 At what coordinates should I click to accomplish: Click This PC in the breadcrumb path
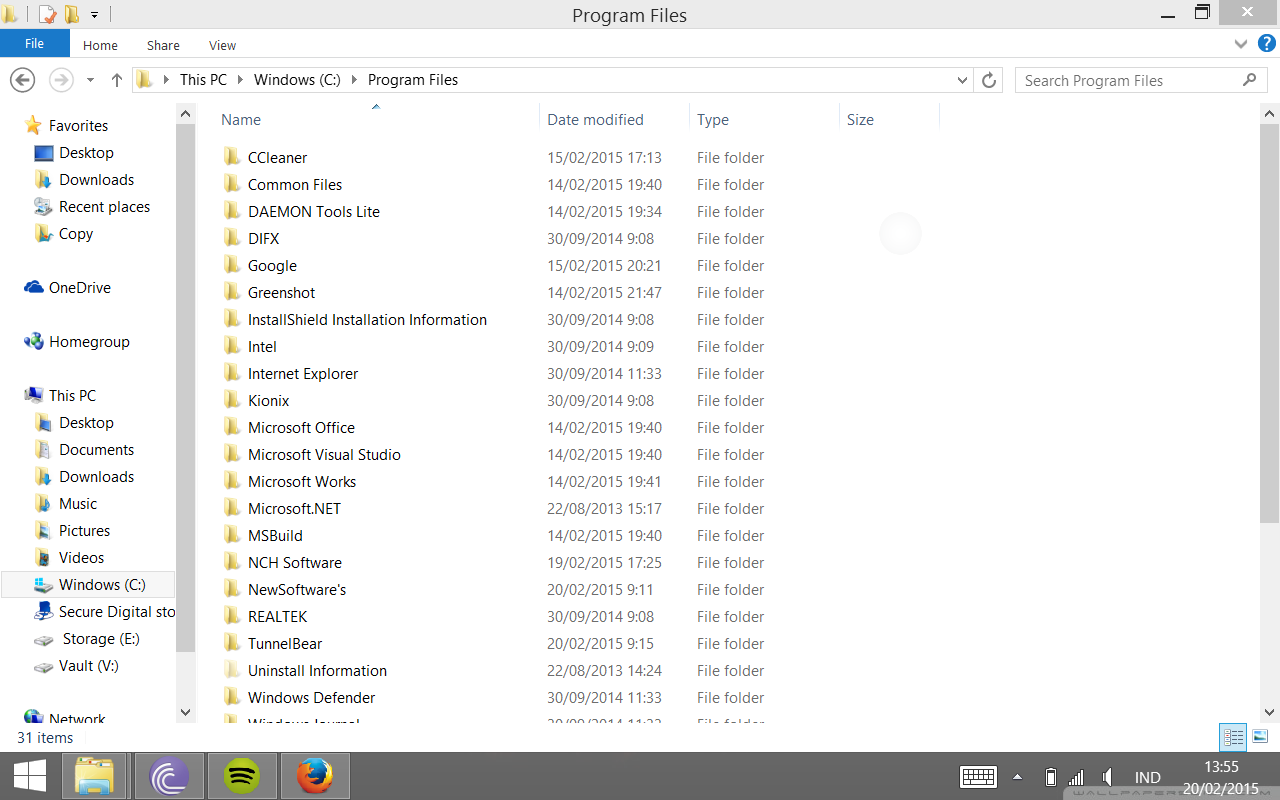(x=203, y=80)
